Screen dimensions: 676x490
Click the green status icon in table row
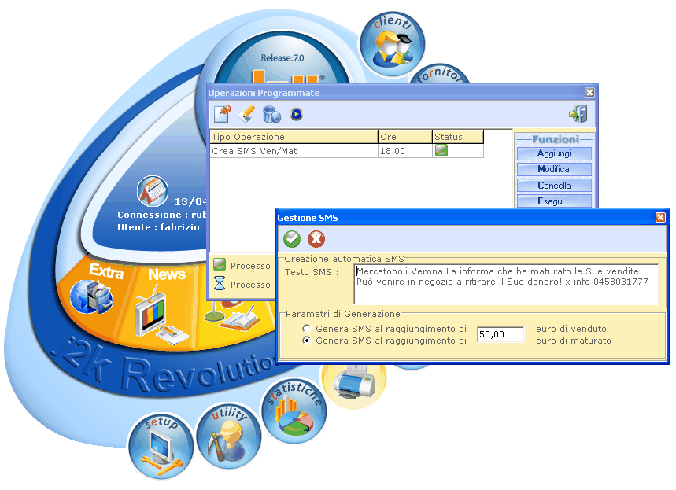(441, 150)
